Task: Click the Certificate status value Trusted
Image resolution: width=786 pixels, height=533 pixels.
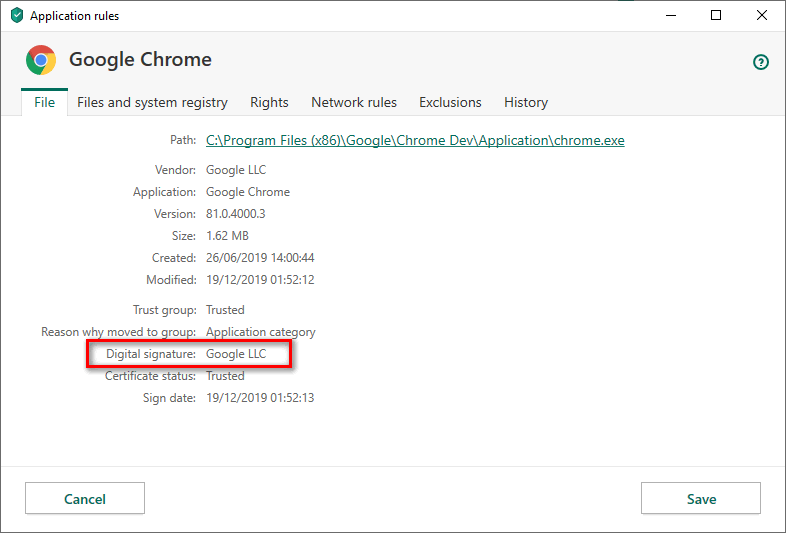Action: [225, 376]
